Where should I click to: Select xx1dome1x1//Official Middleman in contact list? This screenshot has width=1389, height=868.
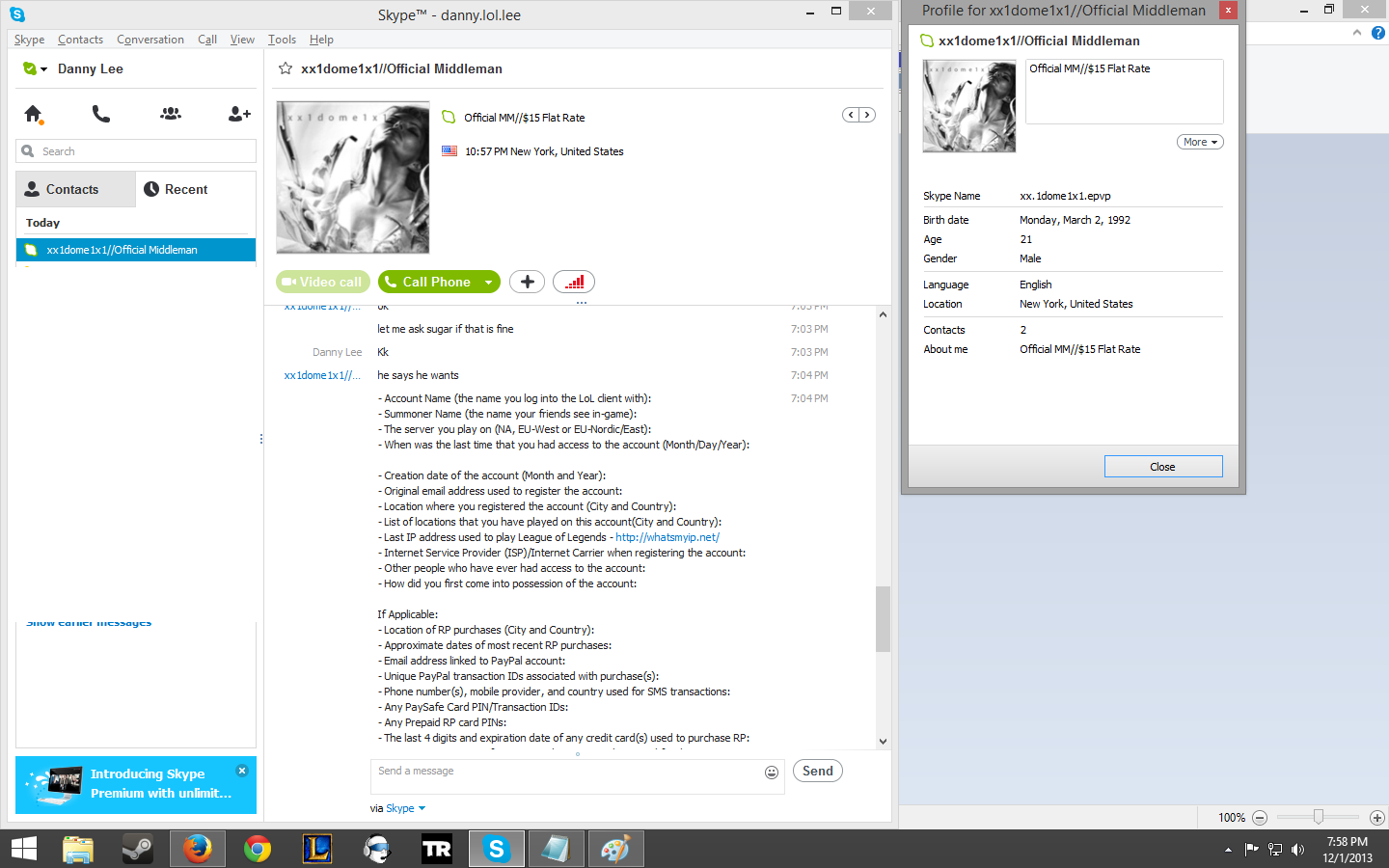point(136,250)
